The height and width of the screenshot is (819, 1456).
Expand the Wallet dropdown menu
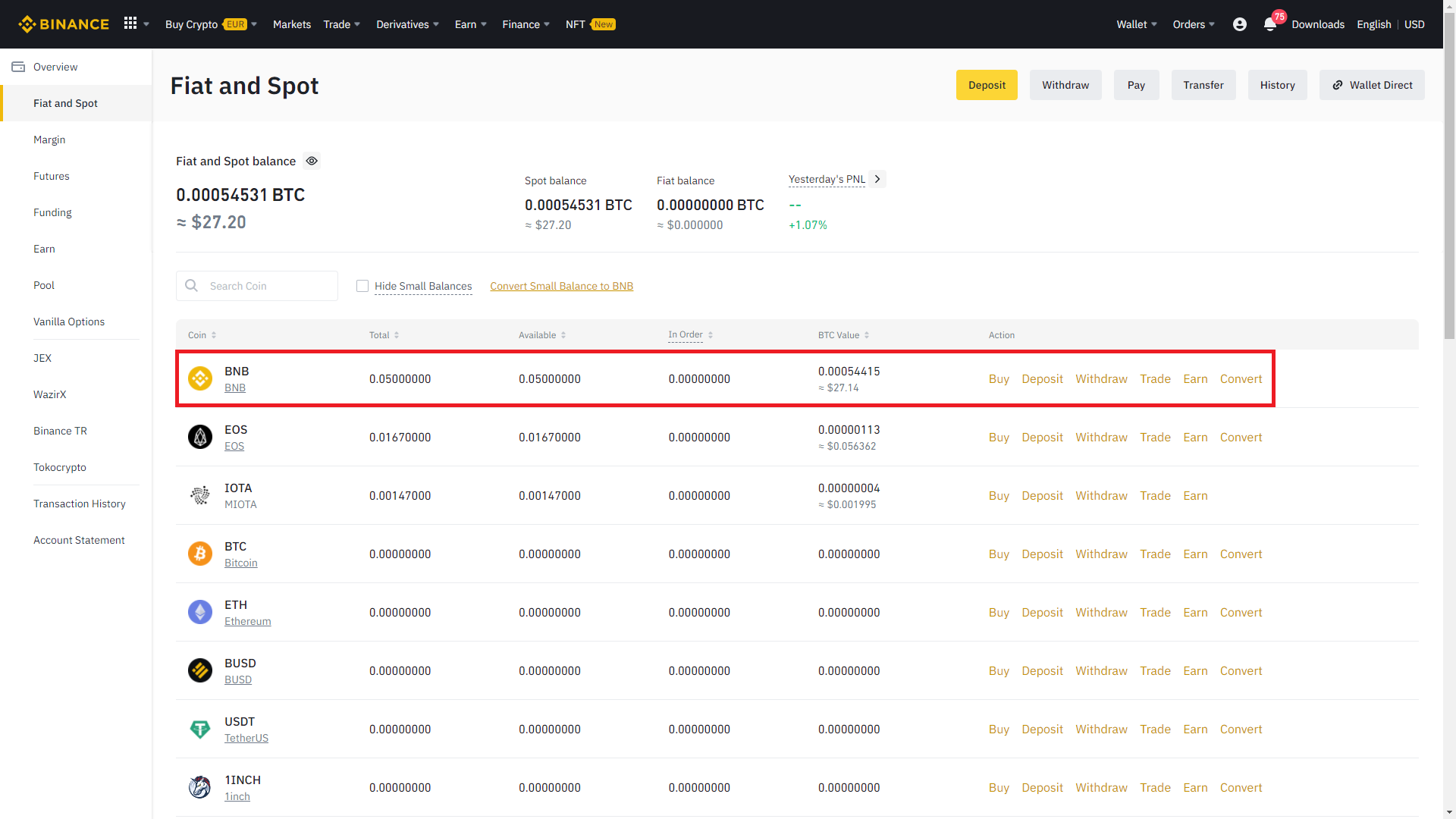[x=1136, y=24]
